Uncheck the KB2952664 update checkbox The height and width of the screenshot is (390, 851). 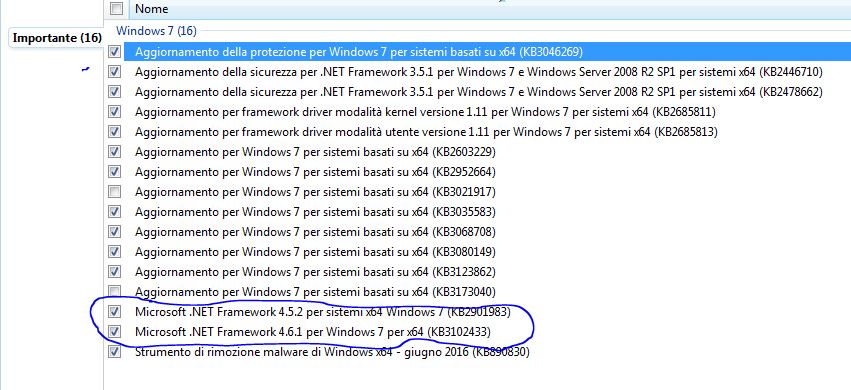coord(115,172)
